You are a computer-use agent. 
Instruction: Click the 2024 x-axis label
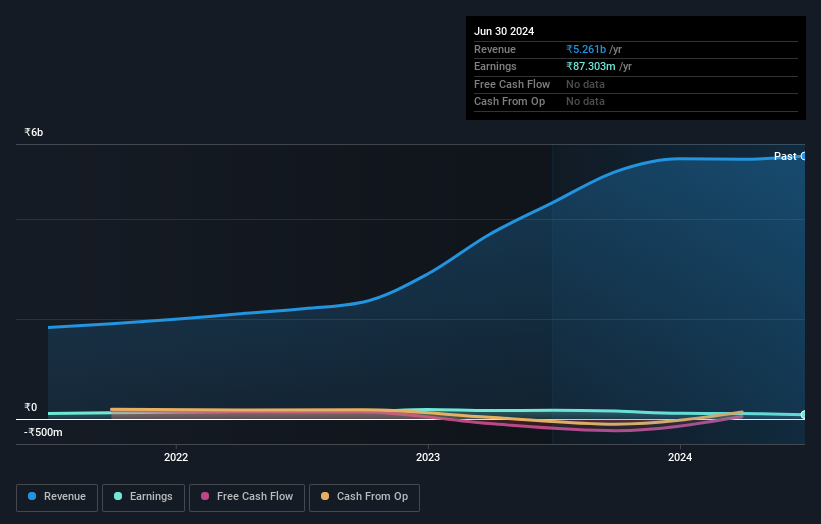(680, 457)
